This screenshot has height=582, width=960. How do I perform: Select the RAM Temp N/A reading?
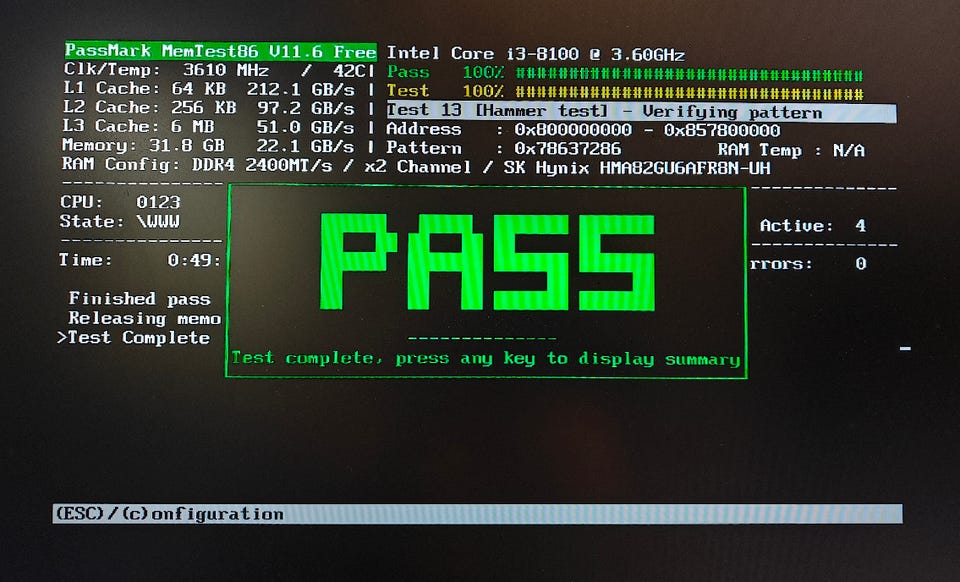click(x=791, y=150)
